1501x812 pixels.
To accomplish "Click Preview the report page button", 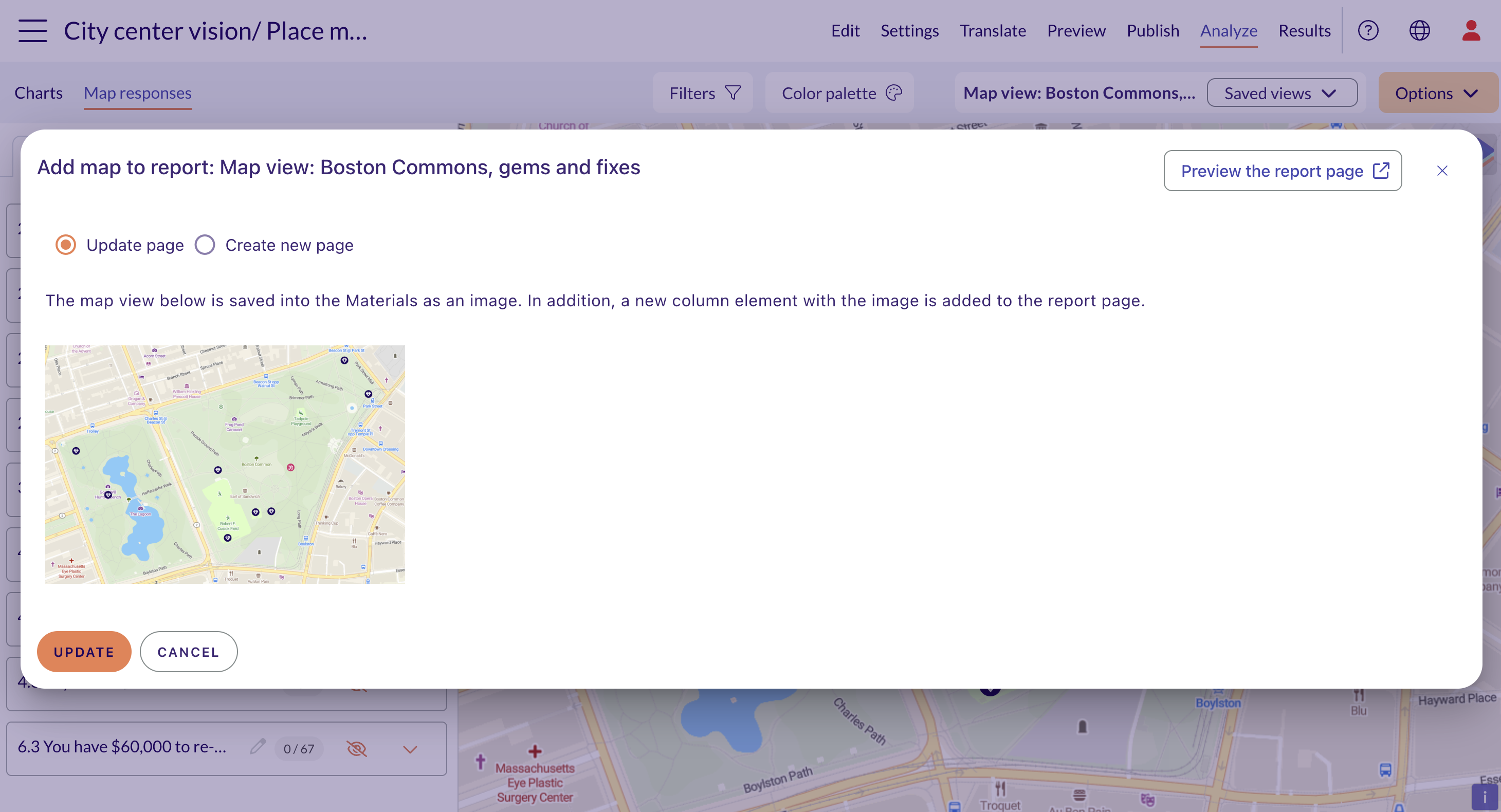I will [1283, 171].
